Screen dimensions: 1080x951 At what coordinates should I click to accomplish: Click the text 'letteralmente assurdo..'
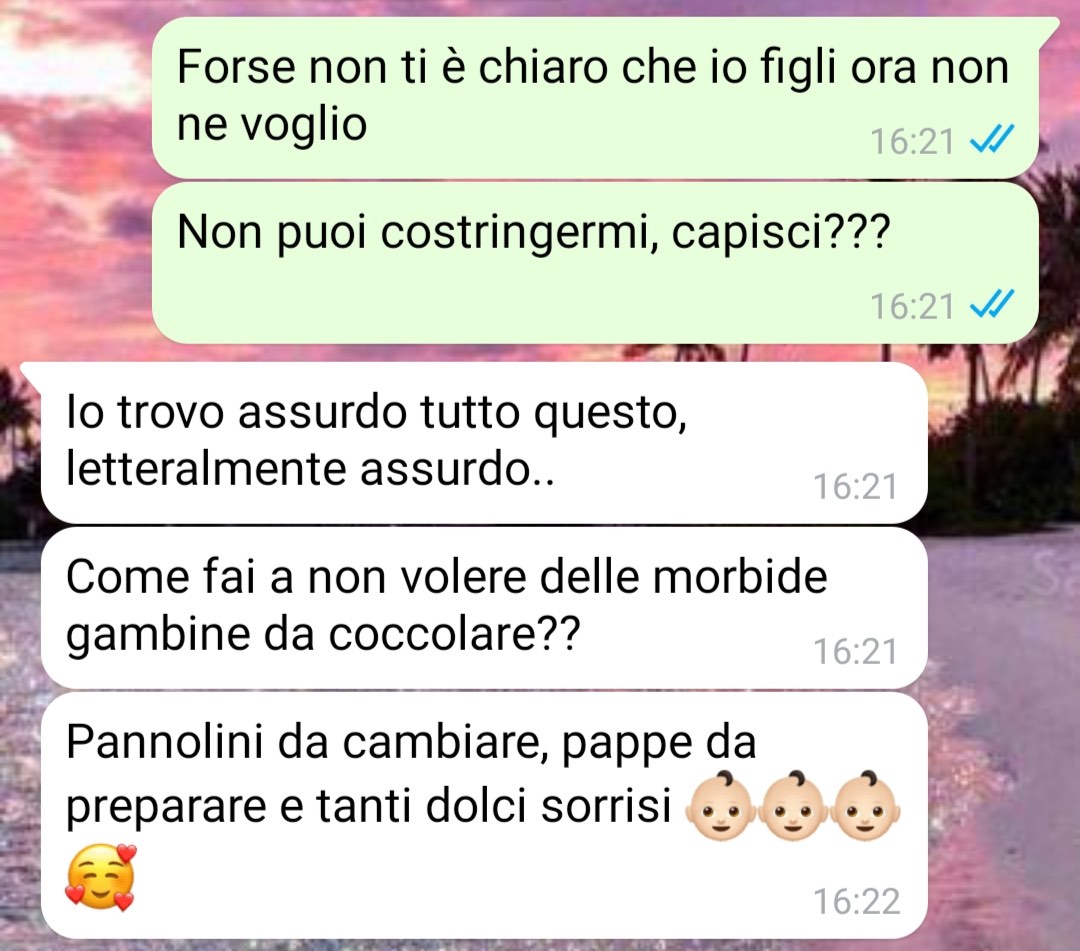point(310,470)
